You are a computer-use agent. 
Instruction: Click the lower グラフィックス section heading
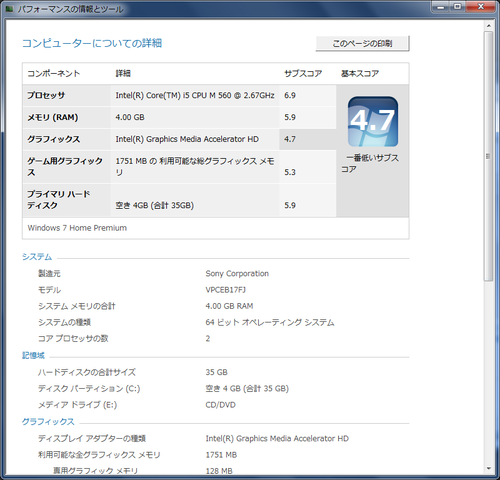(x=48, y=422)
